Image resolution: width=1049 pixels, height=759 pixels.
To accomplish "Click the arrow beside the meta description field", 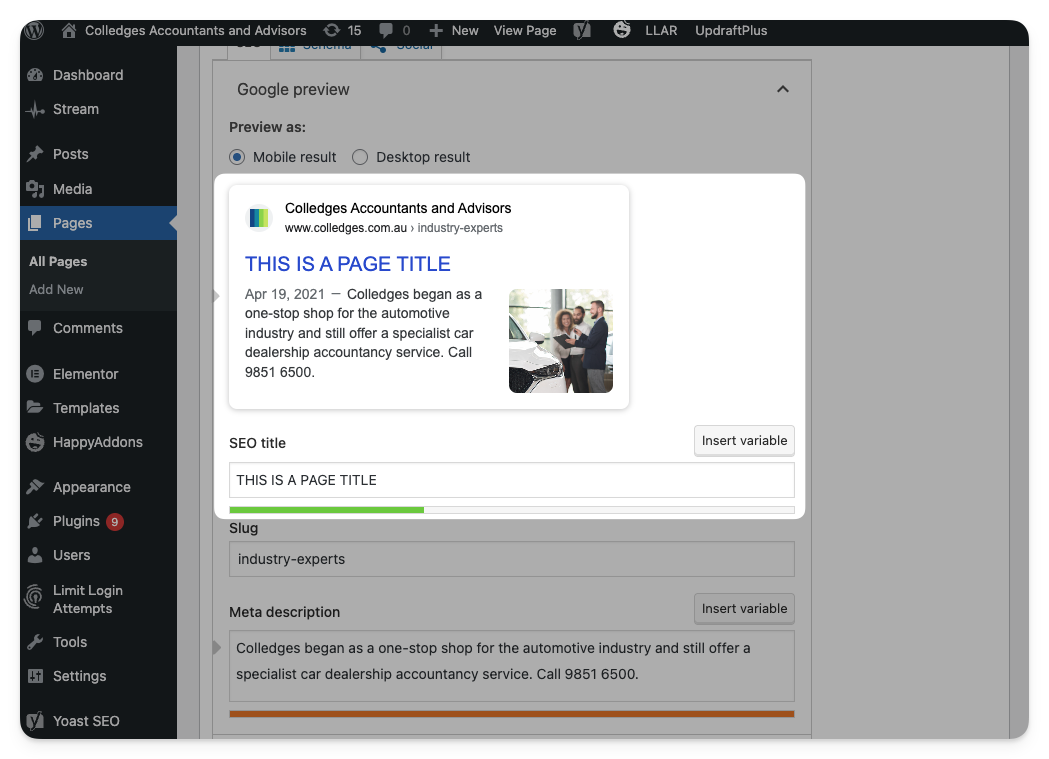I will (217, 648).
